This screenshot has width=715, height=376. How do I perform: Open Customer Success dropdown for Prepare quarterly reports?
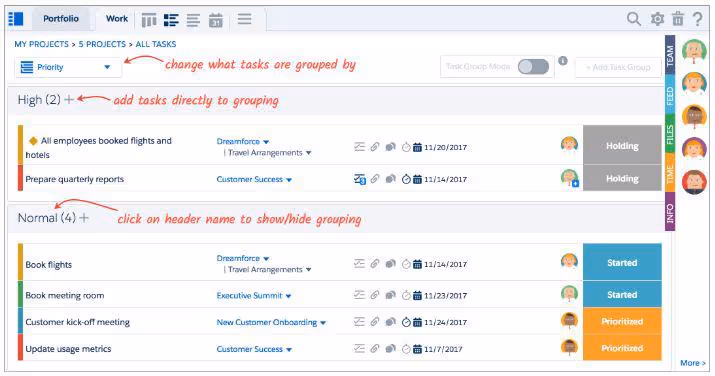point(254,180)
